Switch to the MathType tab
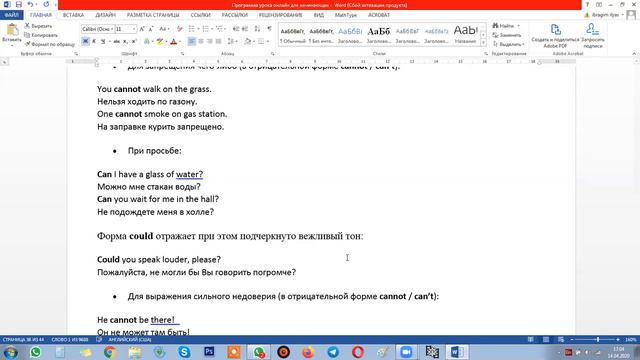This screenshot has width=640, height=360. 346,15
